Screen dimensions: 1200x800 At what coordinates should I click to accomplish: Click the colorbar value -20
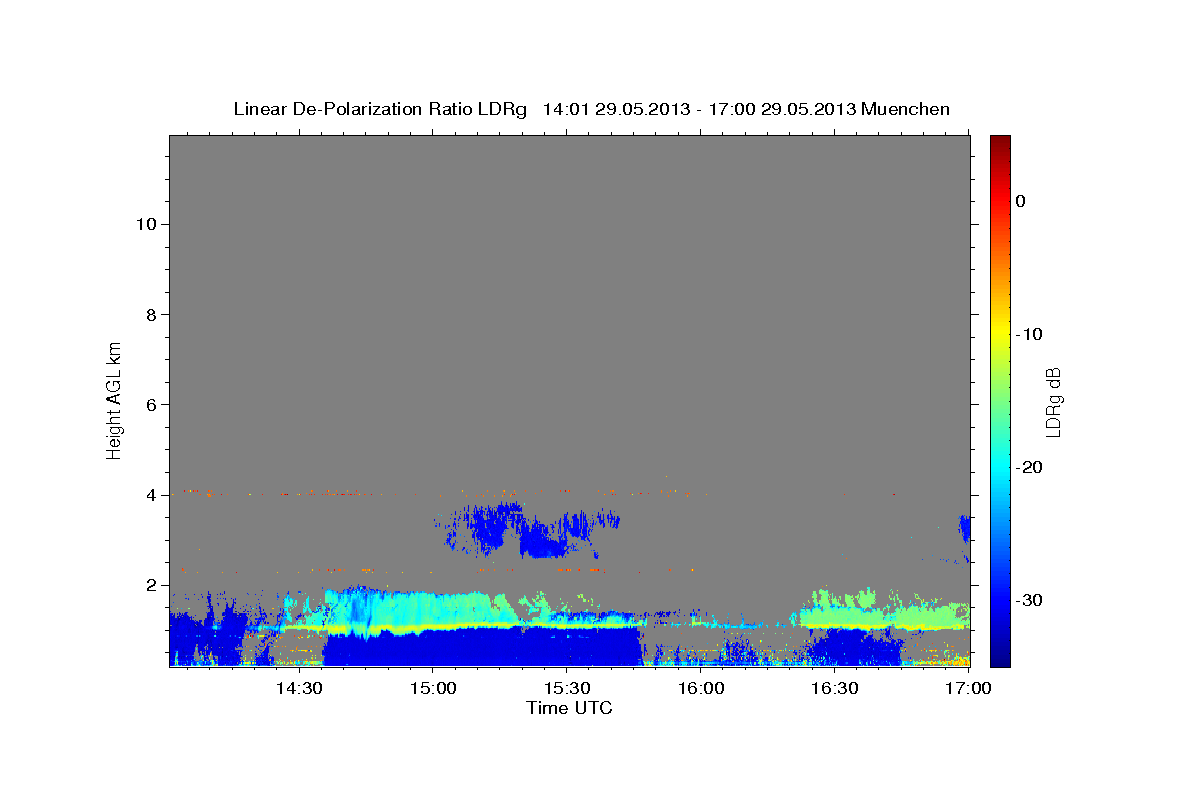pyautogui.click(x=1029, y=467)
